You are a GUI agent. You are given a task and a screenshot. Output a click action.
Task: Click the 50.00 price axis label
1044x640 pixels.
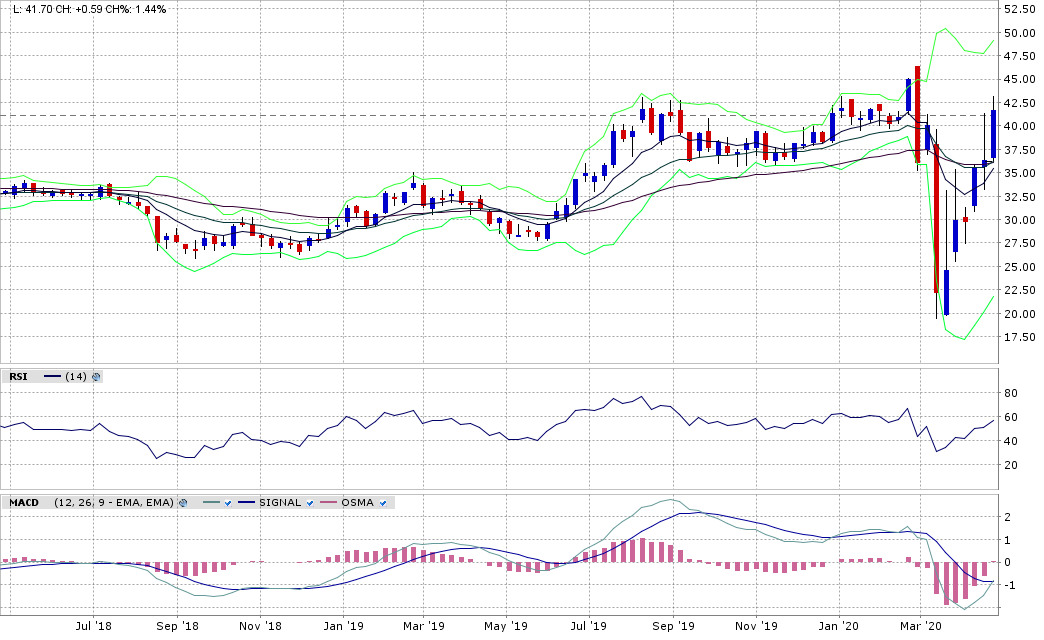click(x=1018, y=33)
